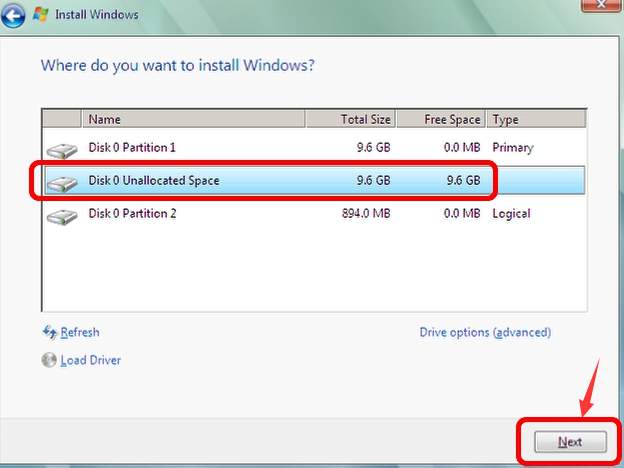Click the Windows flag logo in title bar

40,15
